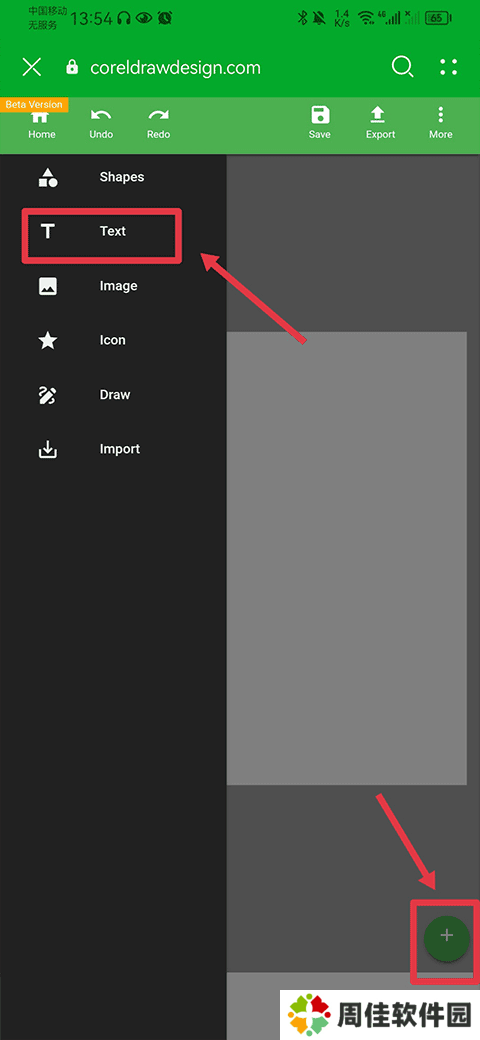Open the More options menu
This screenshot has height=1040, width=480.
(441, 123)
